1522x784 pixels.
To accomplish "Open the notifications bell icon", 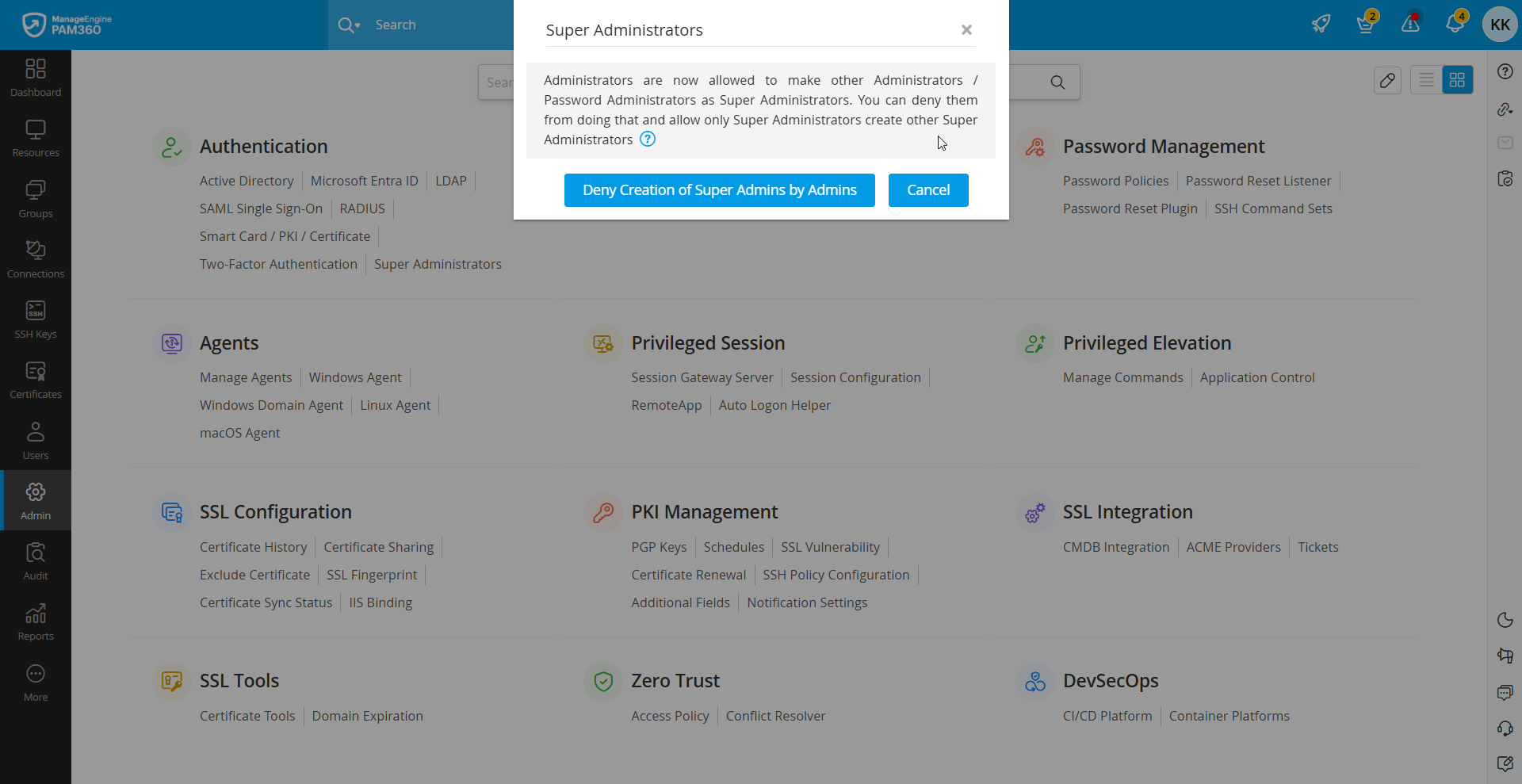I will point(1455,24).
